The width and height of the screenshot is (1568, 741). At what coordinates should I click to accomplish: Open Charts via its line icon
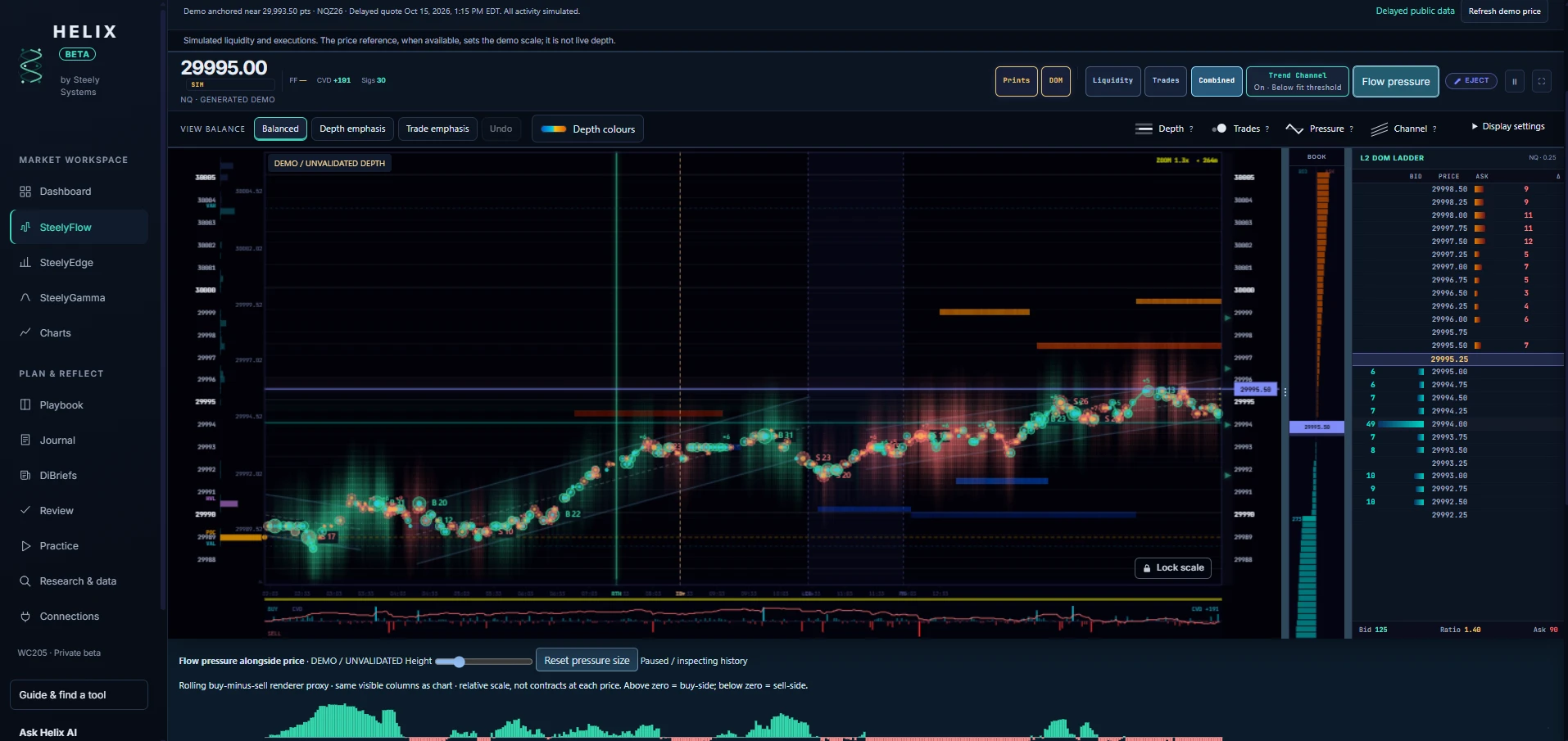[x=25, y=332]
